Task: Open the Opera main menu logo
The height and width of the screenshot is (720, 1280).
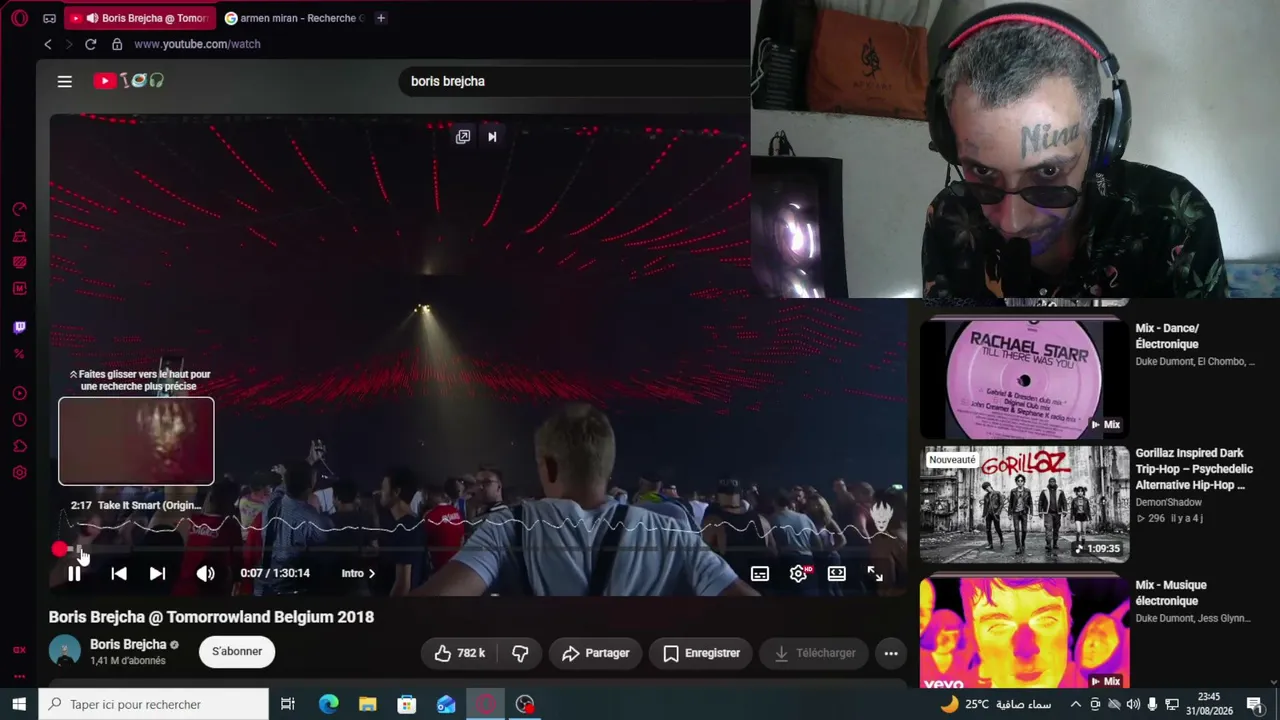Action: click(x=19, y=18)
